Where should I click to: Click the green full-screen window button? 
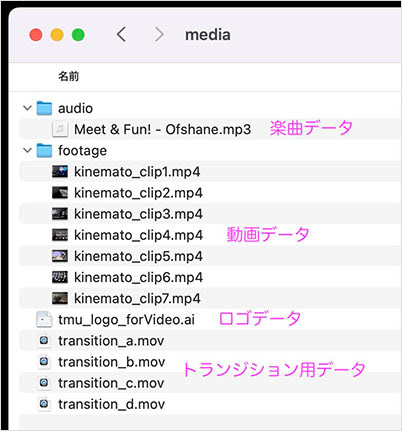pos(78,35)
